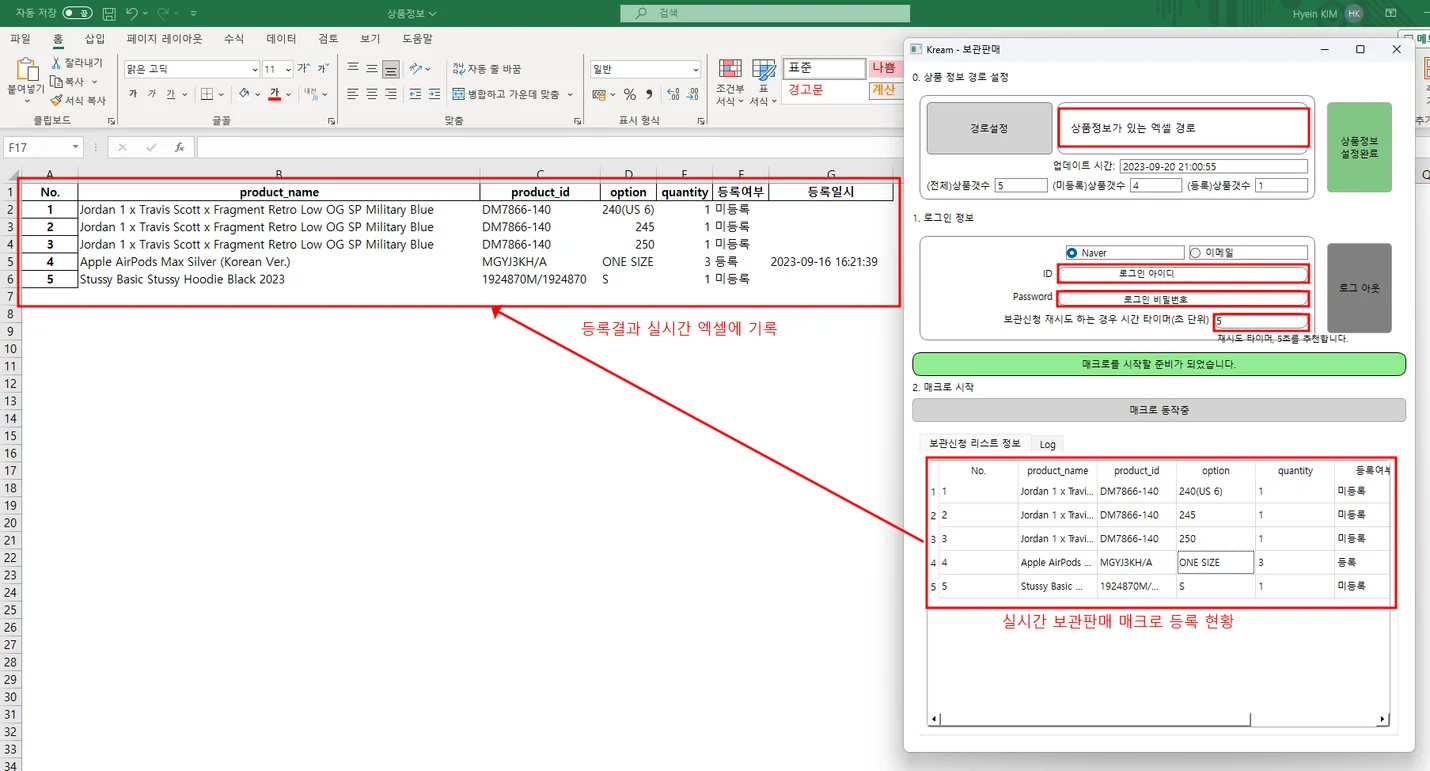Toggle bold 가 formatting in Excel

(x=133, y=94)
